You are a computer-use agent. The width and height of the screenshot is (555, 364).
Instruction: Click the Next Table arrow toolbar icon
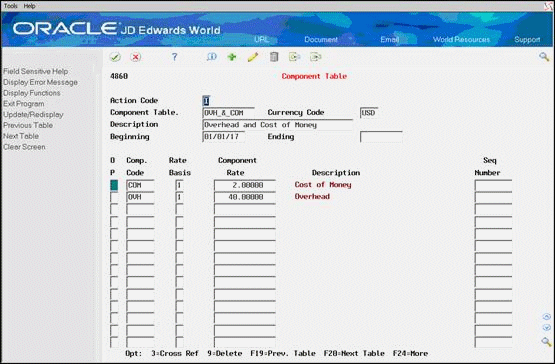[315, 57]
